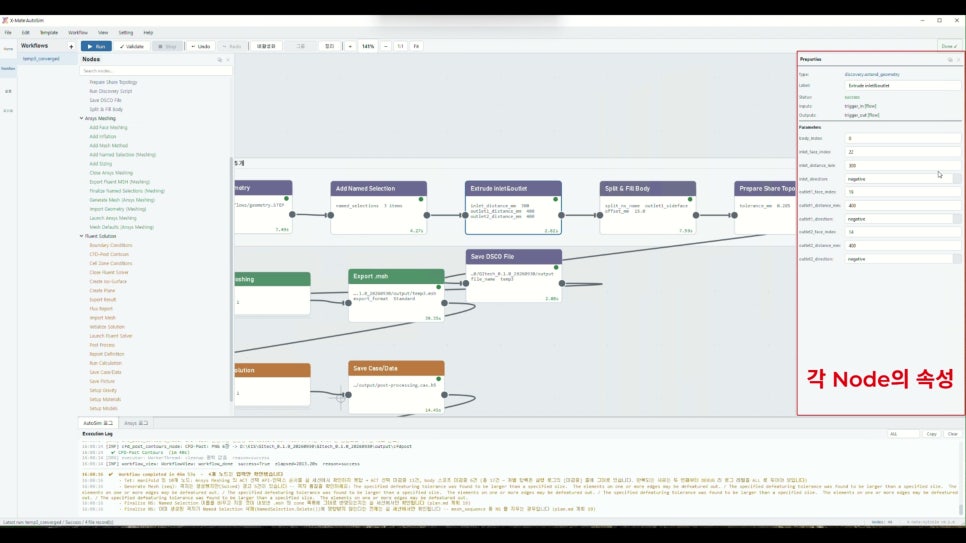Screen dimensions: 966x543
Task: Click the Redo button
Action: pyautogui.click(x=232, y=46)
